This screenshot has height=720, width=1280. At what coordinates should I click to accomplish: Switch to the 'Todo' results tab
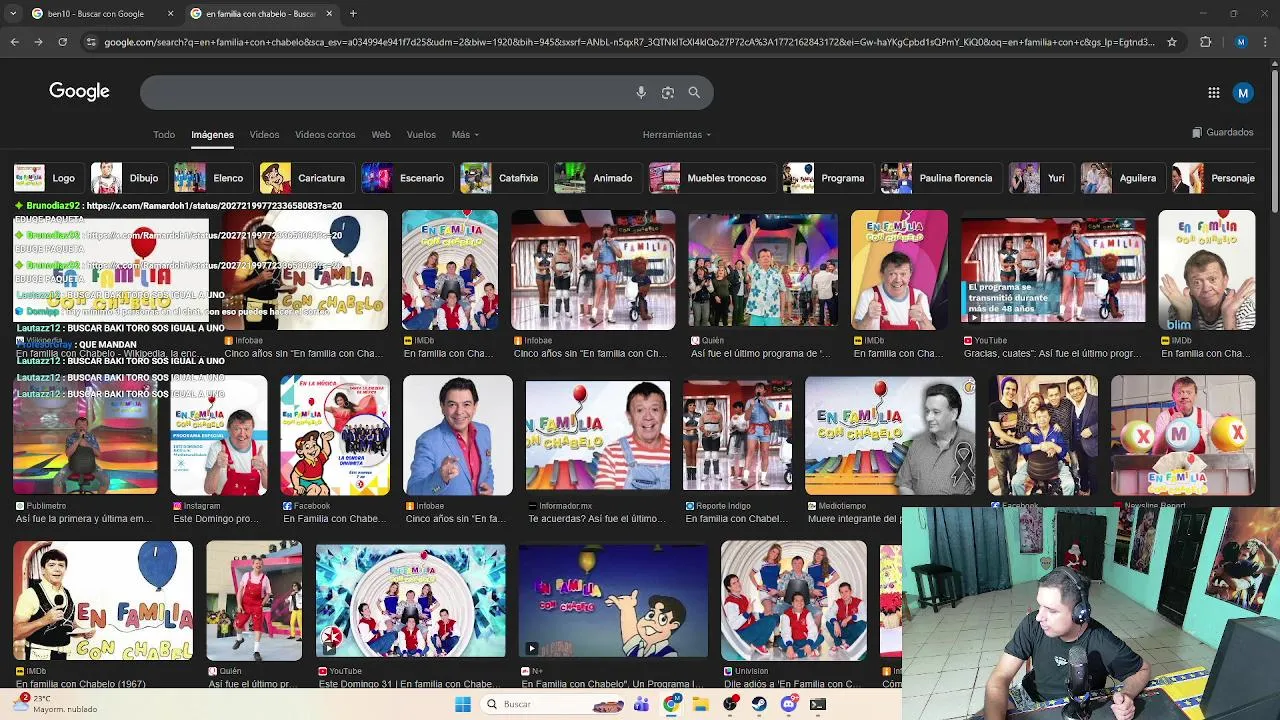click(164, 134)
